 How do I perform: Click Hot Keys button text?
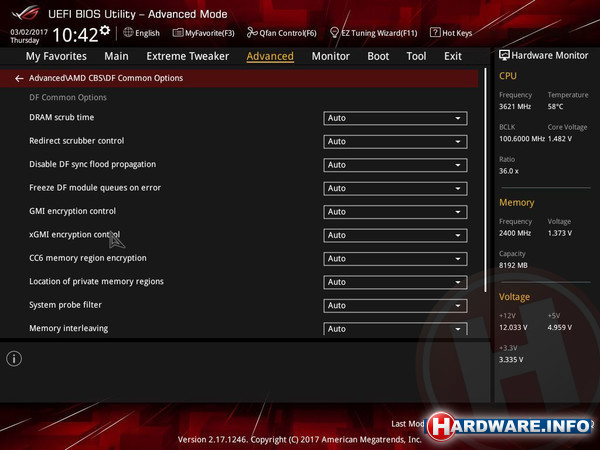click(x=457, y=33)
